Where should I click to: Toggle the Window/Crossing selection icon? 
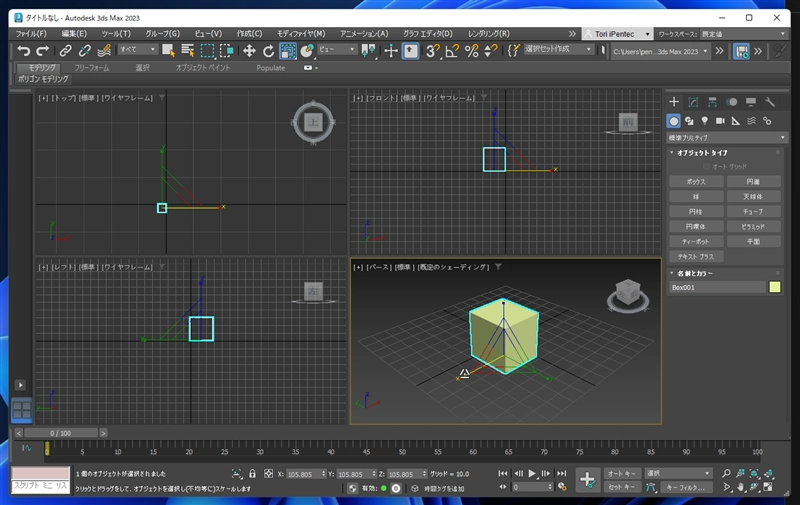click(227, 50)
